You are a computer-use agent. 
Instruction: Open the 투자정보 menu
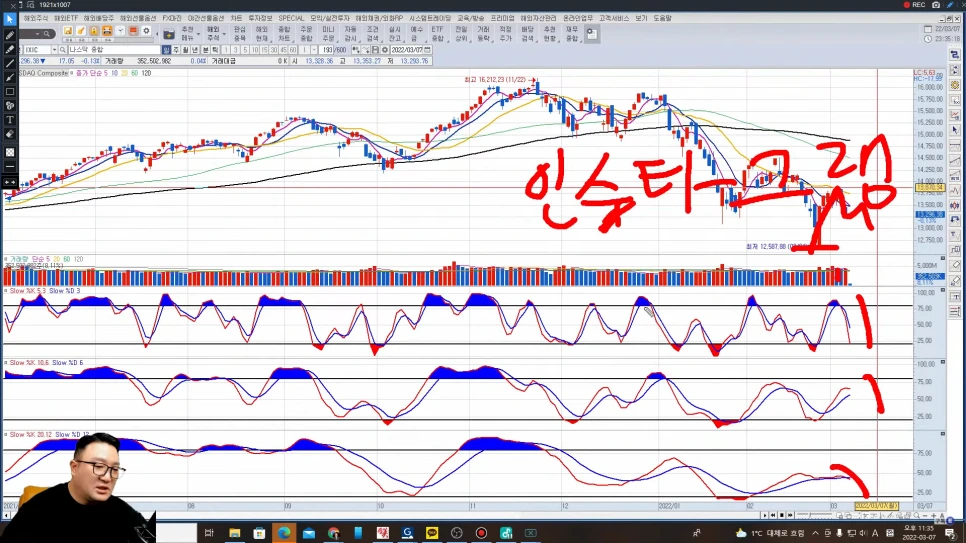[x=260, y=18]
